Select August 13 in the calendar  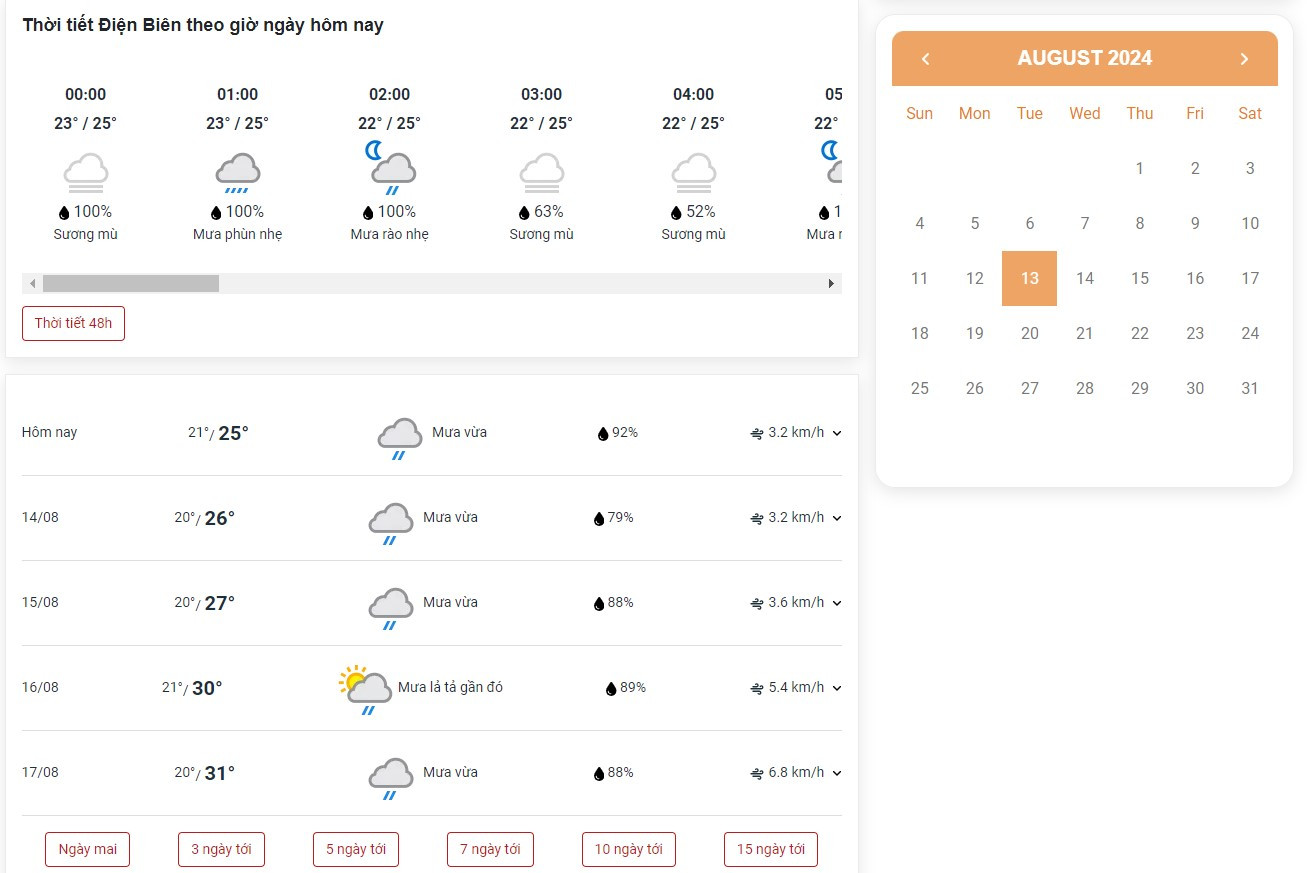pos(1030,279)
